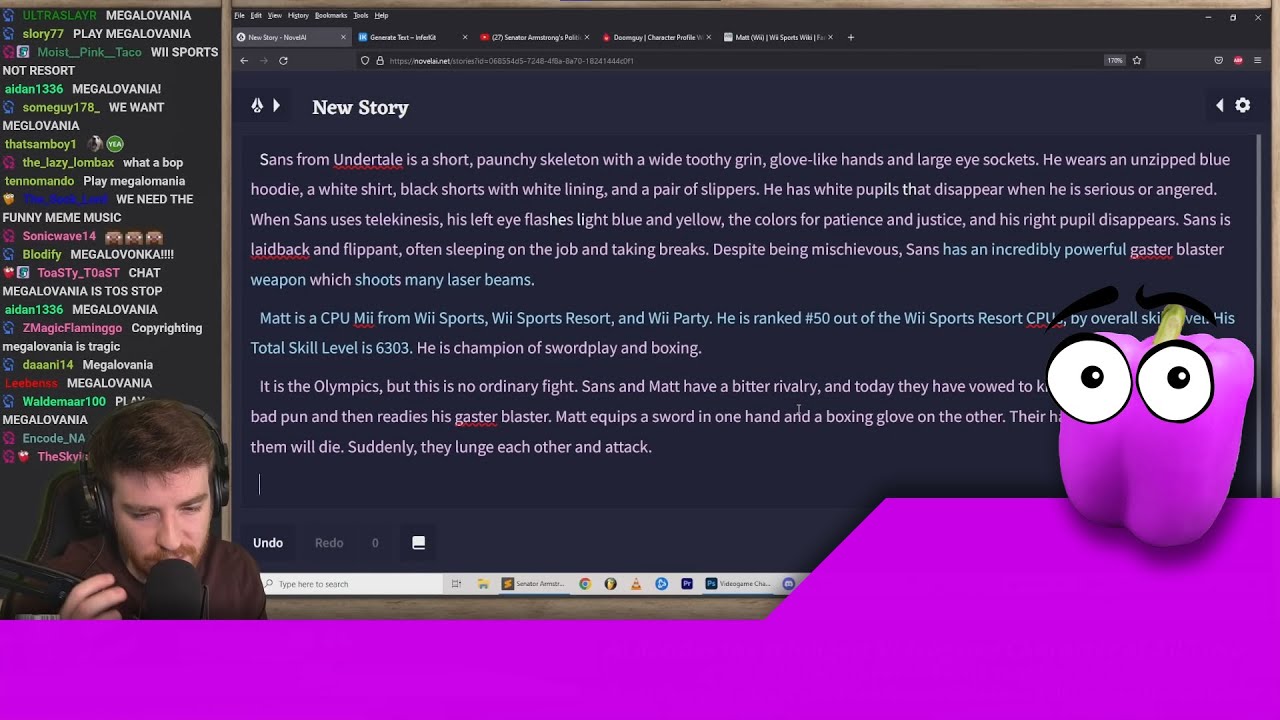Click the tracking protection shield icon
The image size is (1280, 720).
[x=365, y=60]
